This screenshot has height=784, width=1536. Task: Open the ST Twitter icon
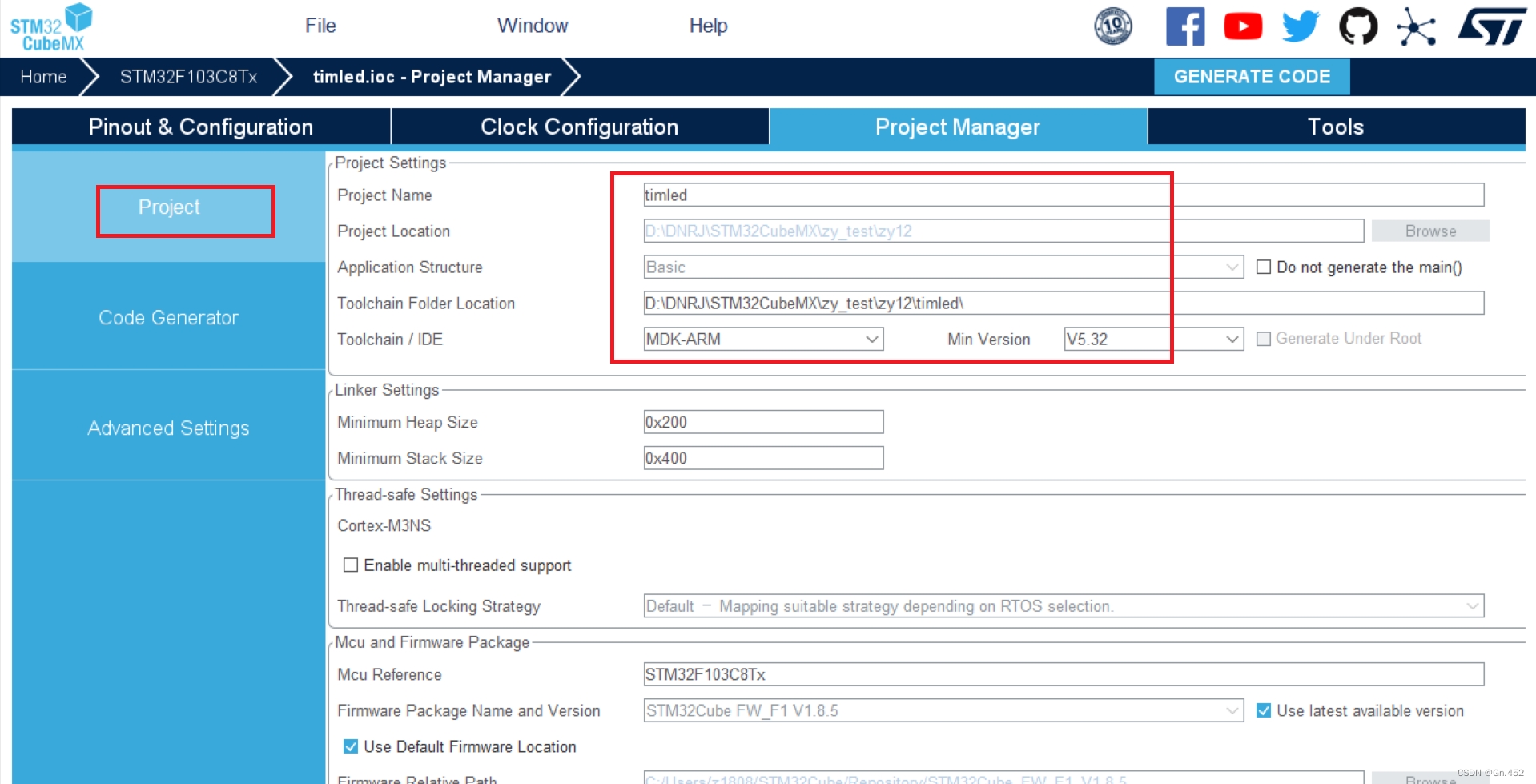[x=1301, y=26]
